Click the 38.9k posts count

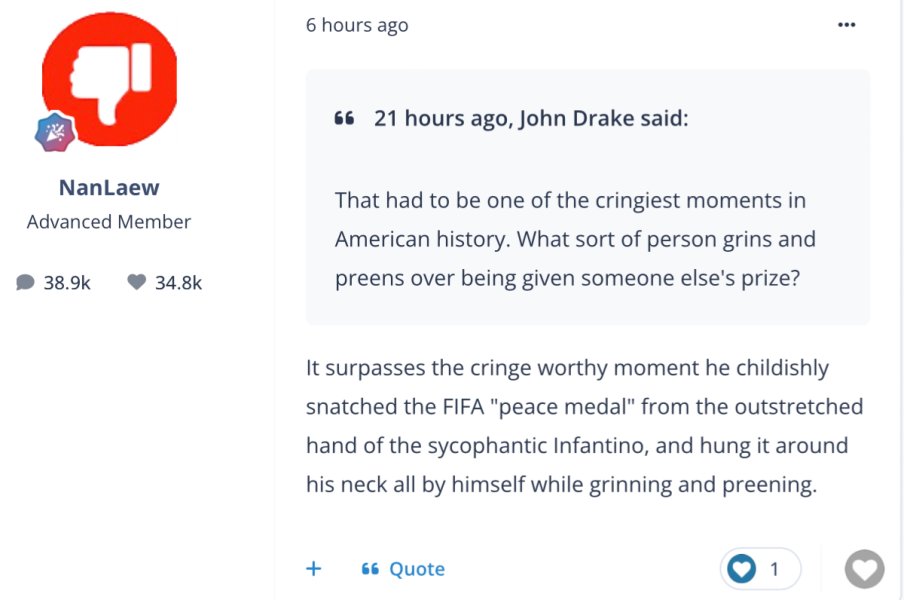click(x=67, y=283)
